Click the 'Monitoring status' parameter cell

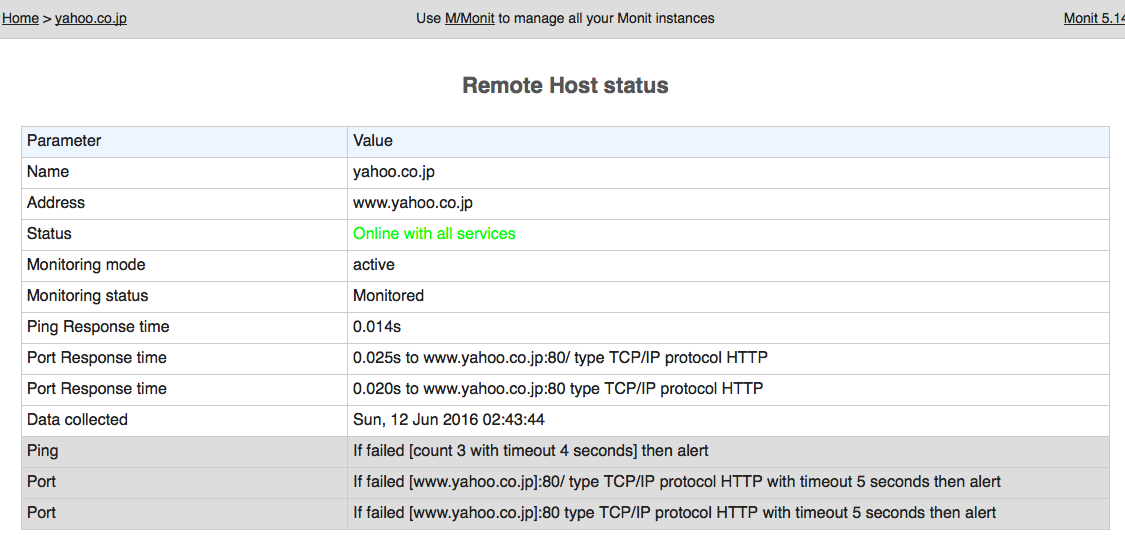[184, 295]
